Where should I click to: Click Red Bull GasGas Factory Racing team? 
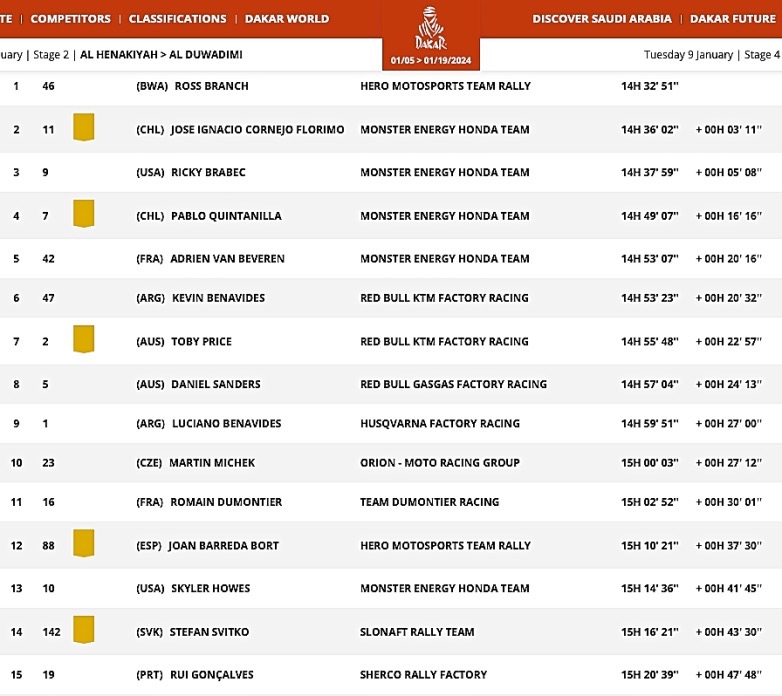453,384
